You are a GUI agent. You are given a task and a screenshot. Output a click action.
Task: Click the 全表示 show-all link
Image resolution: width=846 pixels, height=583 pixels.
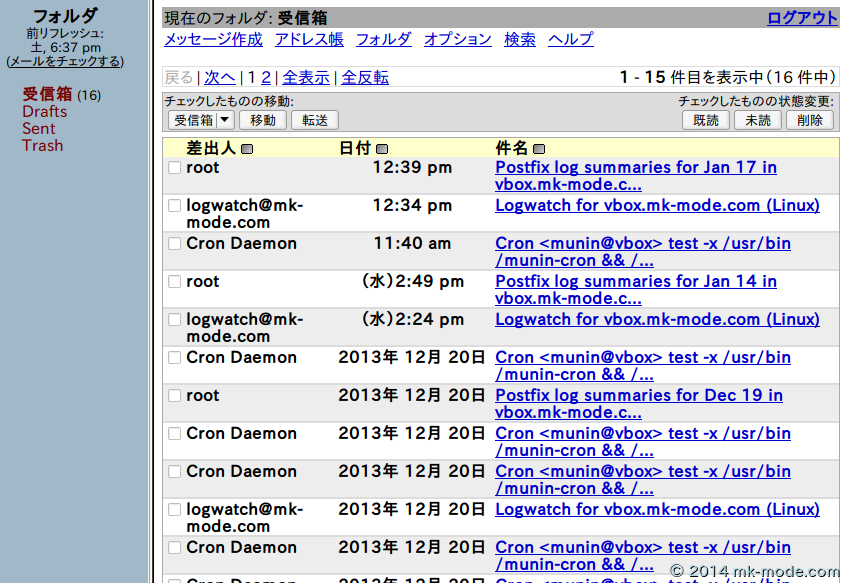pyautogui.click(x=306, y=78)
